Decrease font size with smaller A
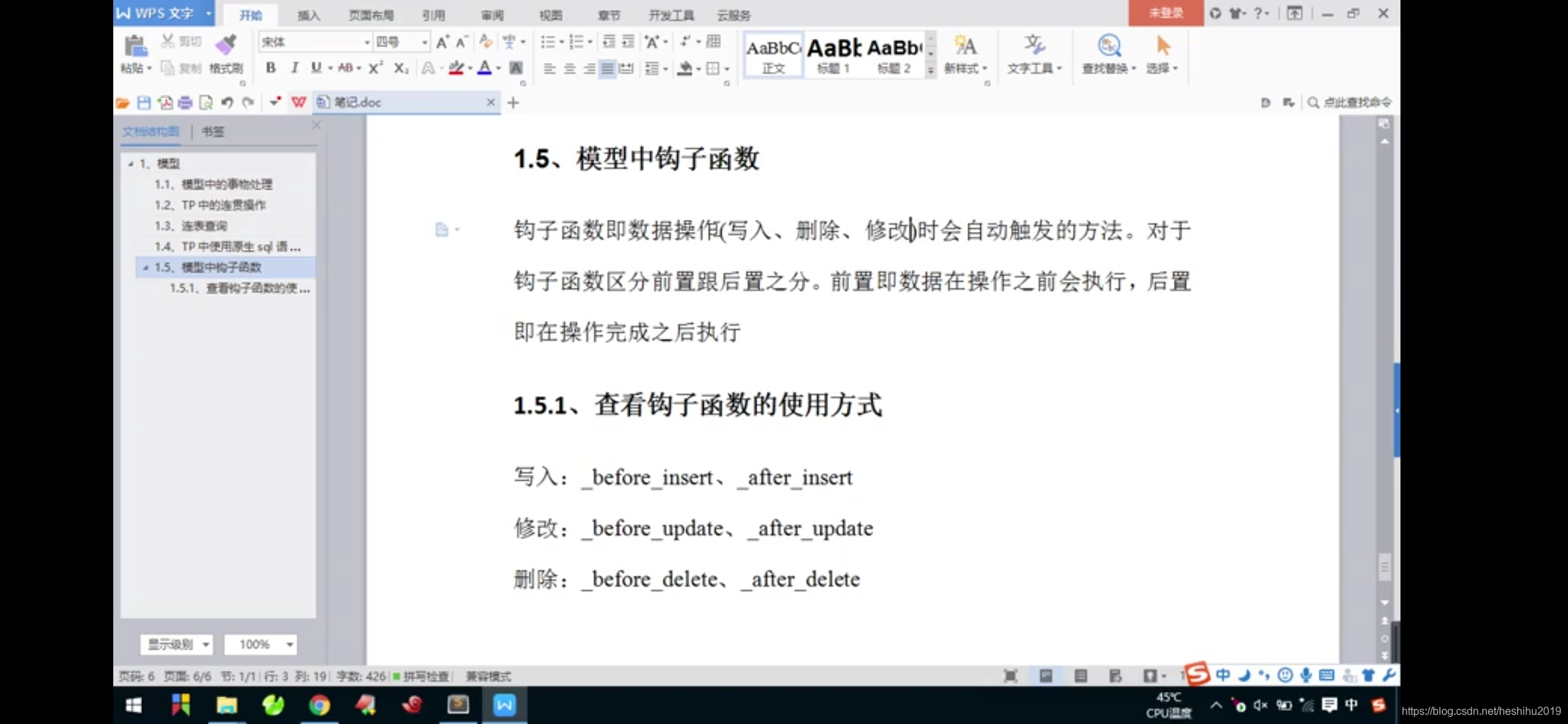 click(461, 42)
